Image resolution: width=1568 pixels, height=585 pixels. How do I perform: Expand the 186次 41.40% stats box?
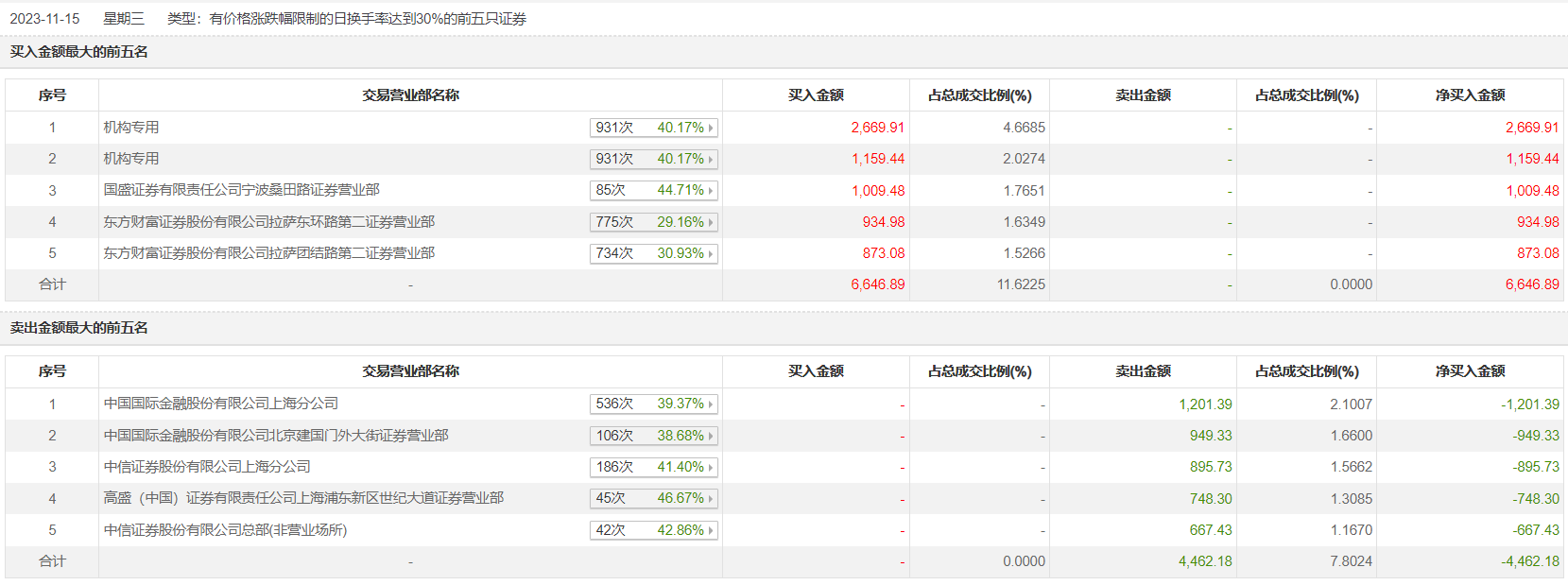(653, 467)
